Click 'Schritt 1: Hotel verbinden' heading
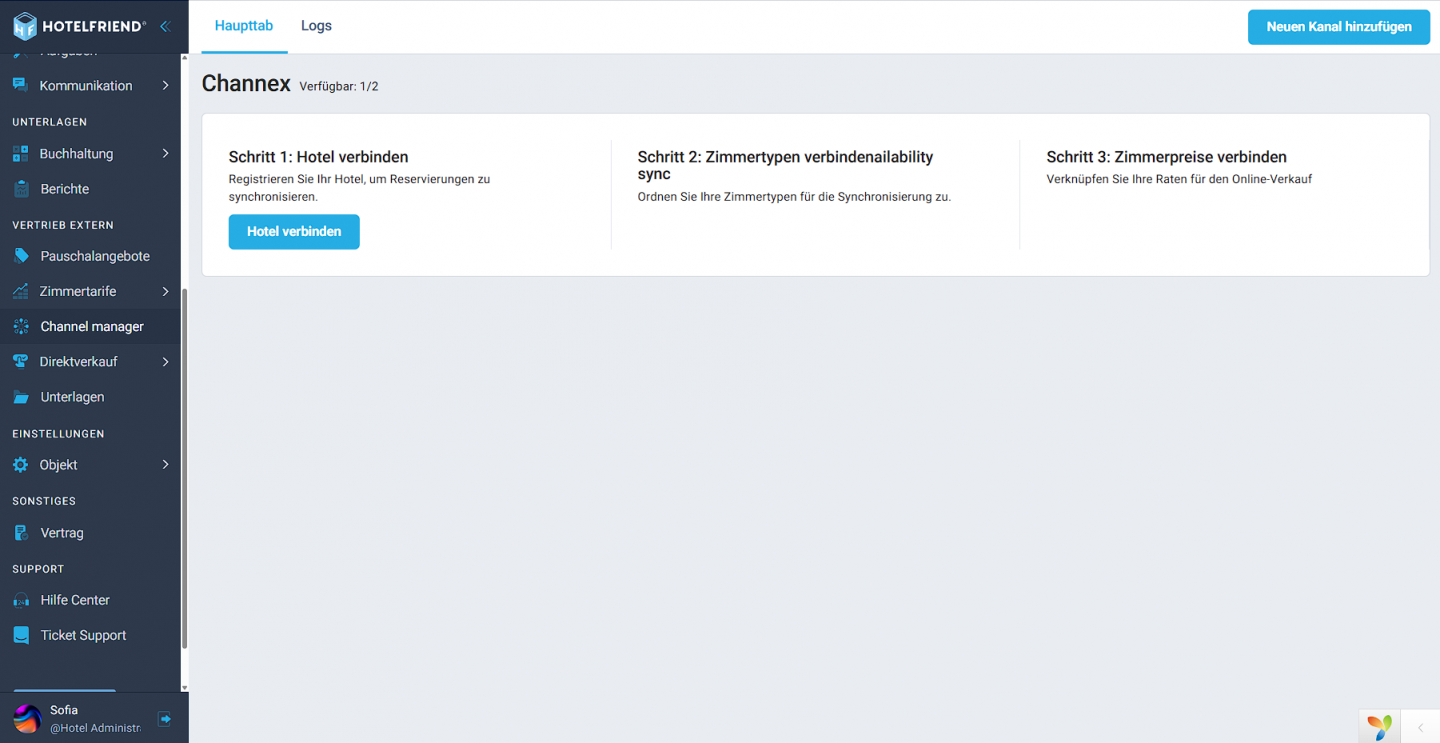The height and width of the screenshot is (743, 1440). click(318, 157)
